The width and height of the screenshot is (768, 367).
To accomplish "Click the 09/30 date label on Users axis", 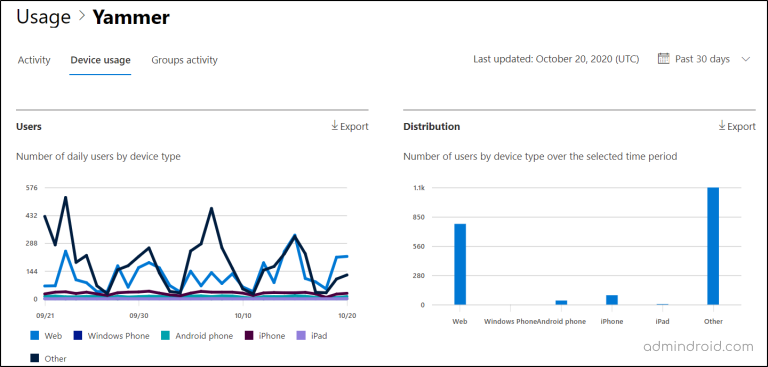I will click(139, 316).
